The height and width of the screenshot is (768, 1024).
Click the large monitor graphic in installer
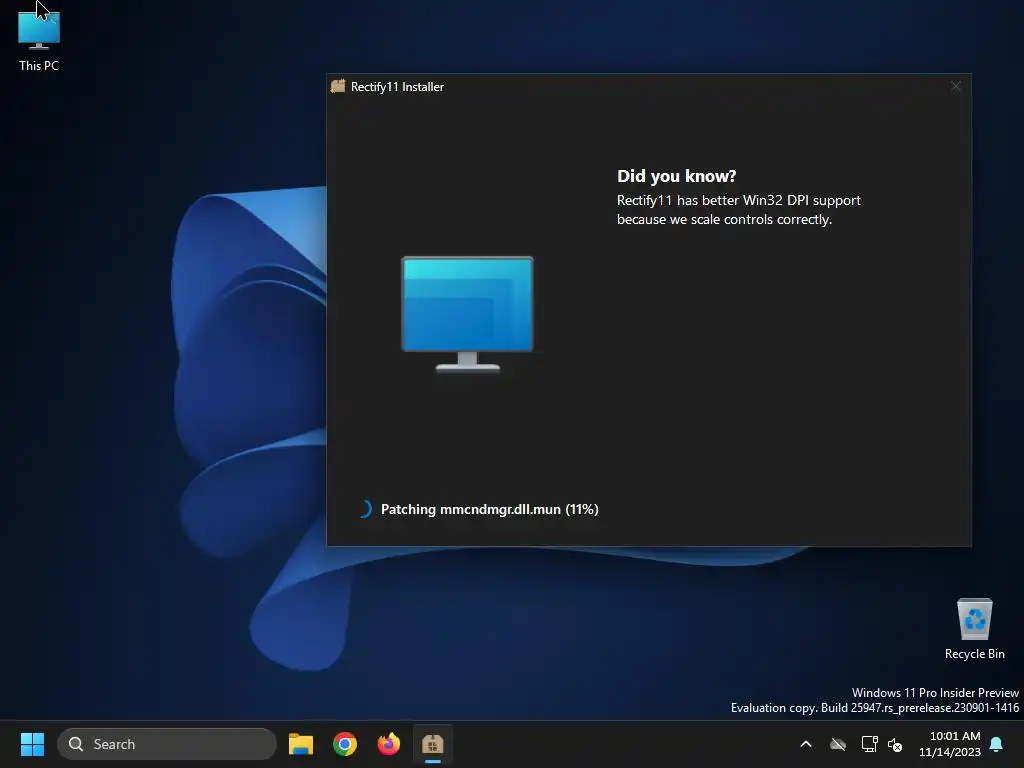468,314
